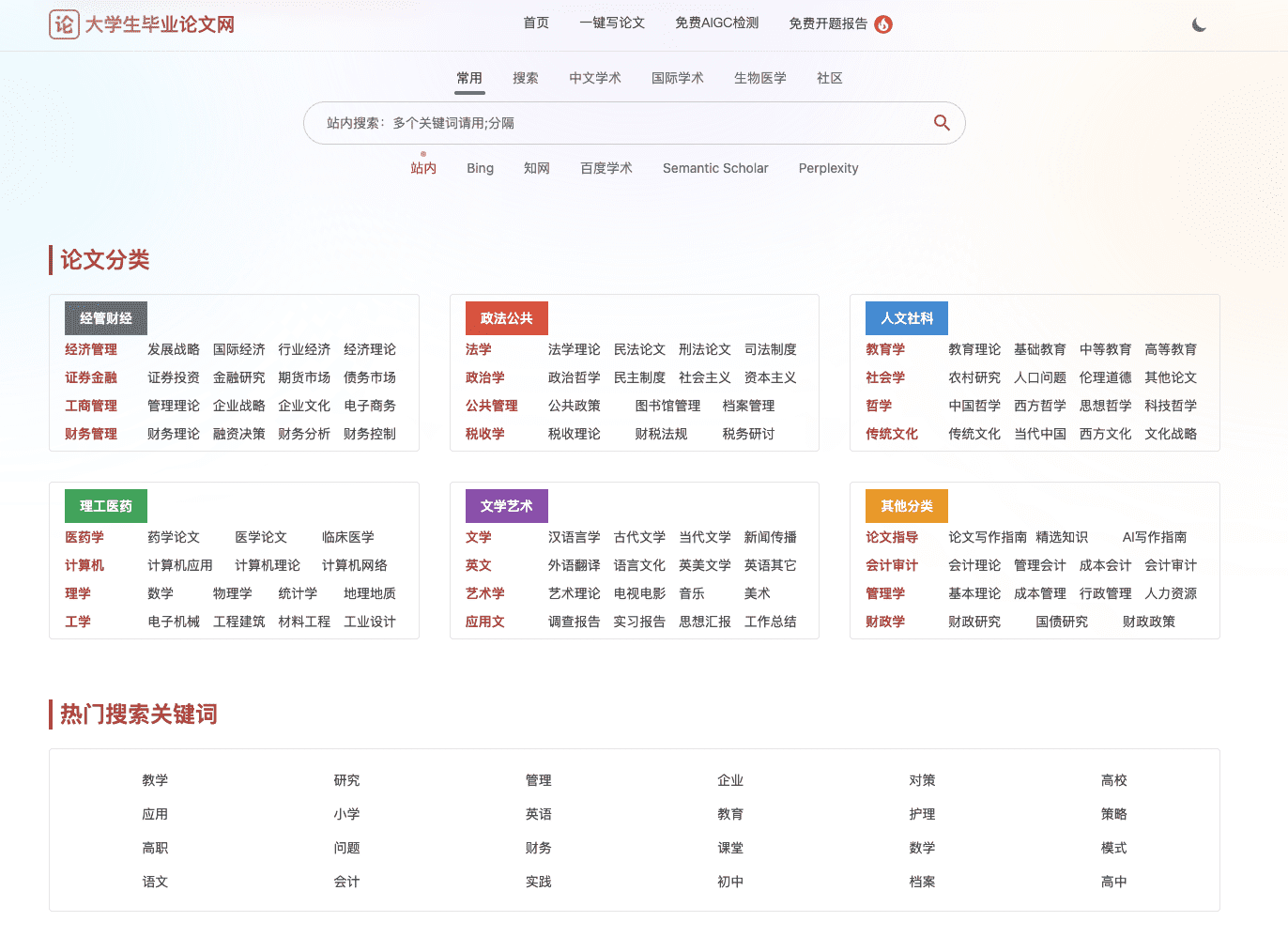Select Perplexity search engine option
This screenshot has height=937, width=1288.
click(828, 168)
